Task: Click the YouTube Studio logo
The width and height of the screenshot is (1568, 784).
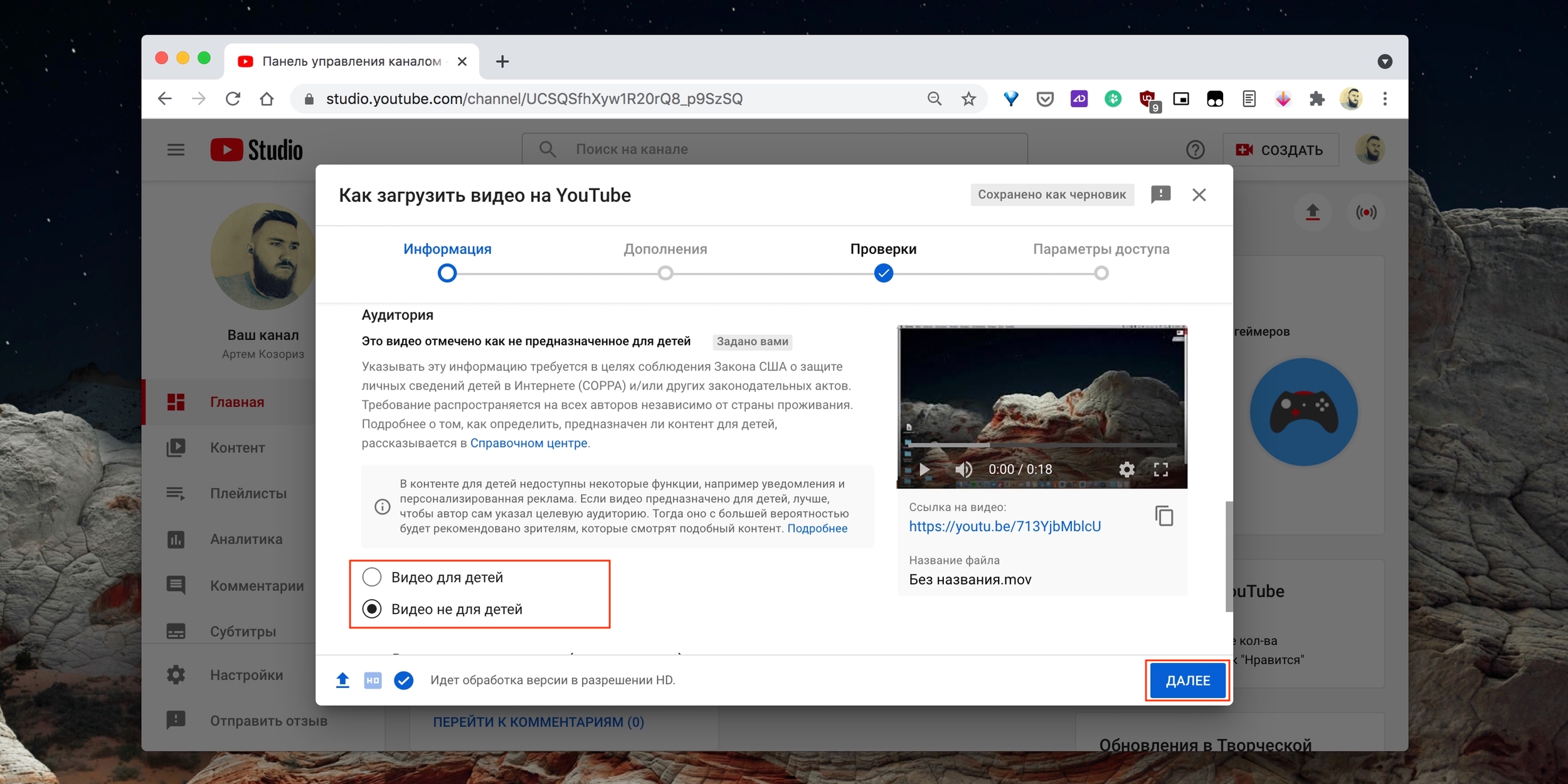Action: pyautogui.click(x=257, y=149)
